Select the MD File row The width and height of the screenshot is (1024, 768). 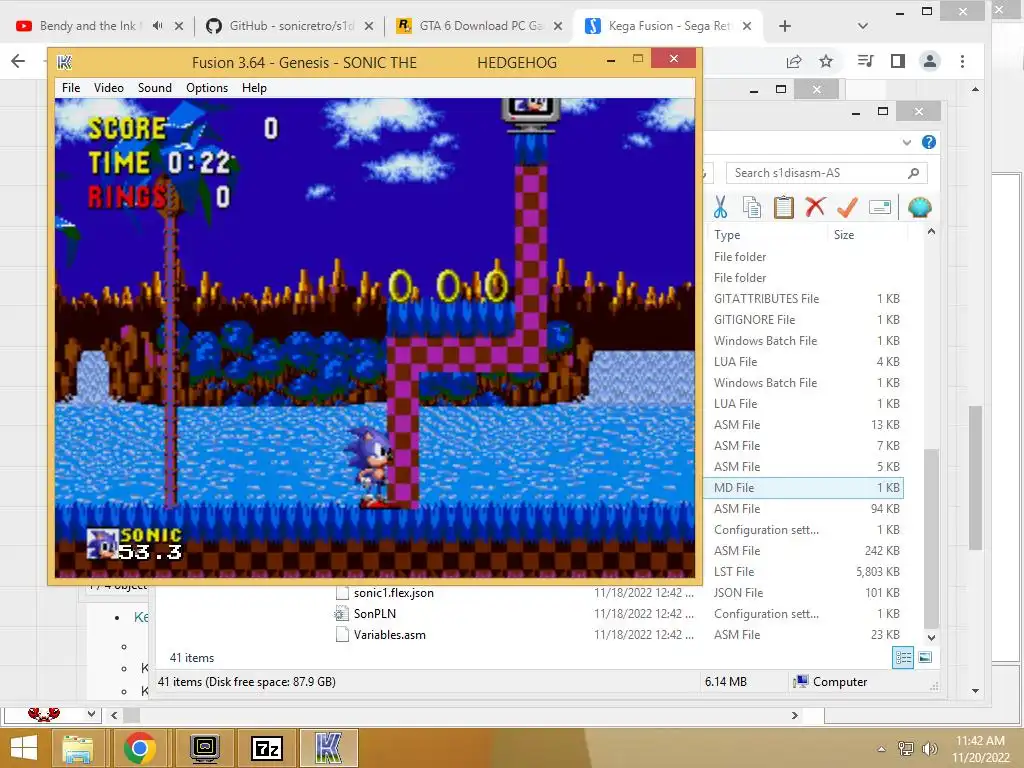click(x=804, y=488)
